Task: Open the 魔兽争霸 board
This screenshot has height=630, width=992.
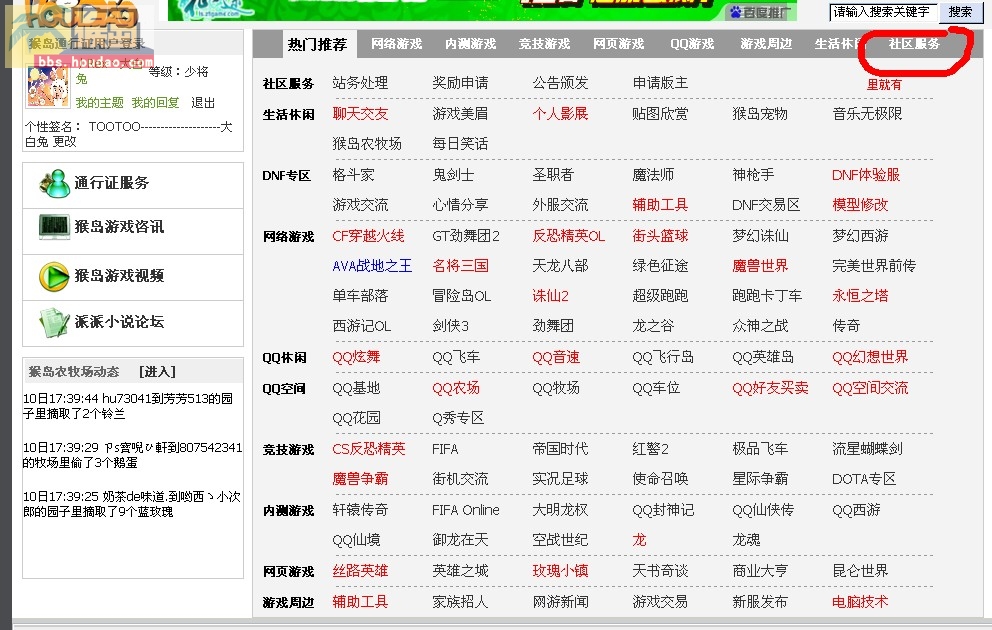Action: [x=360, y=479]
